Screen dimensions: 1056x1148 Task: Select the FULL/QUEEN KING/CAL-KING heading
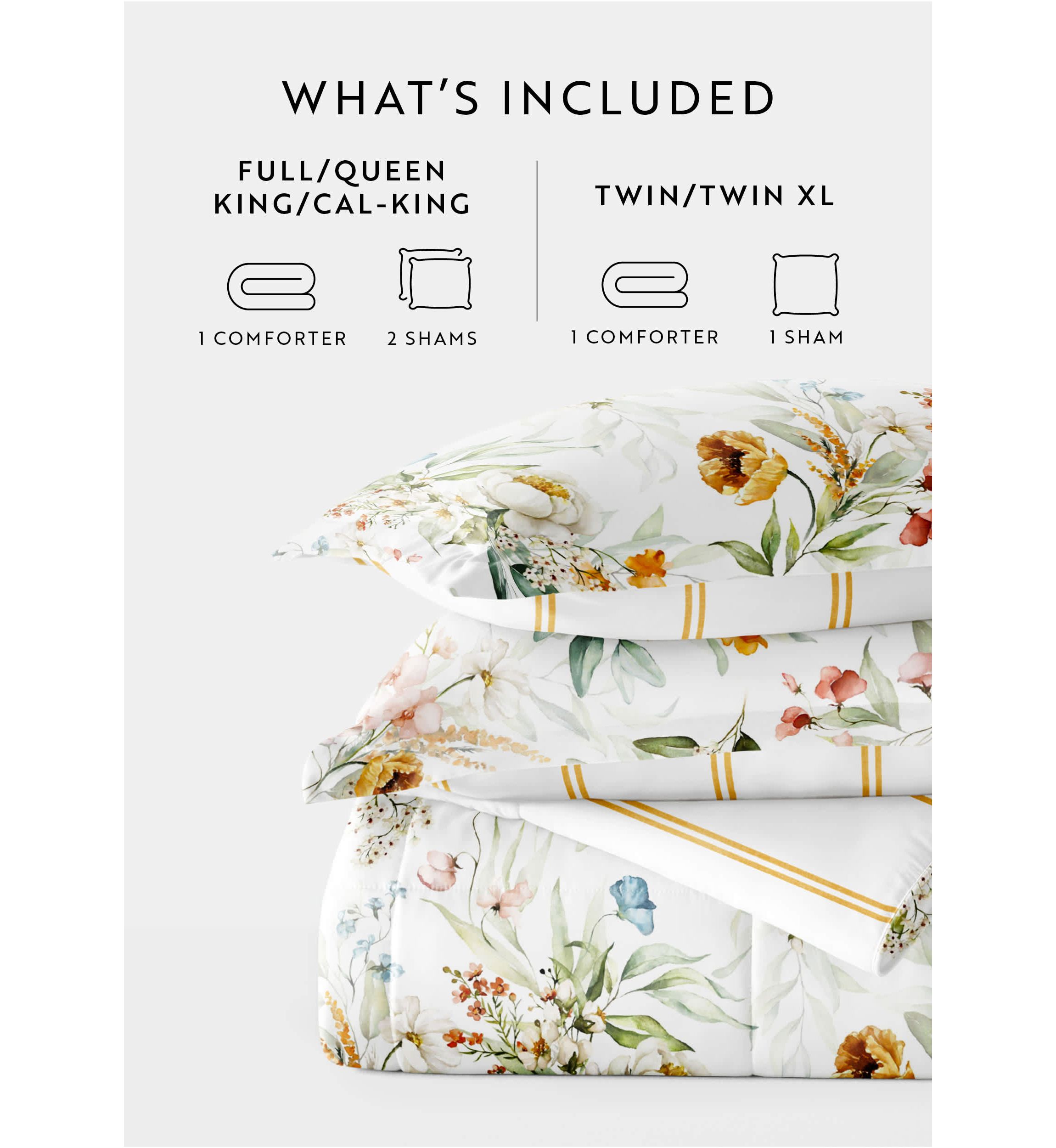coord(342,187)
